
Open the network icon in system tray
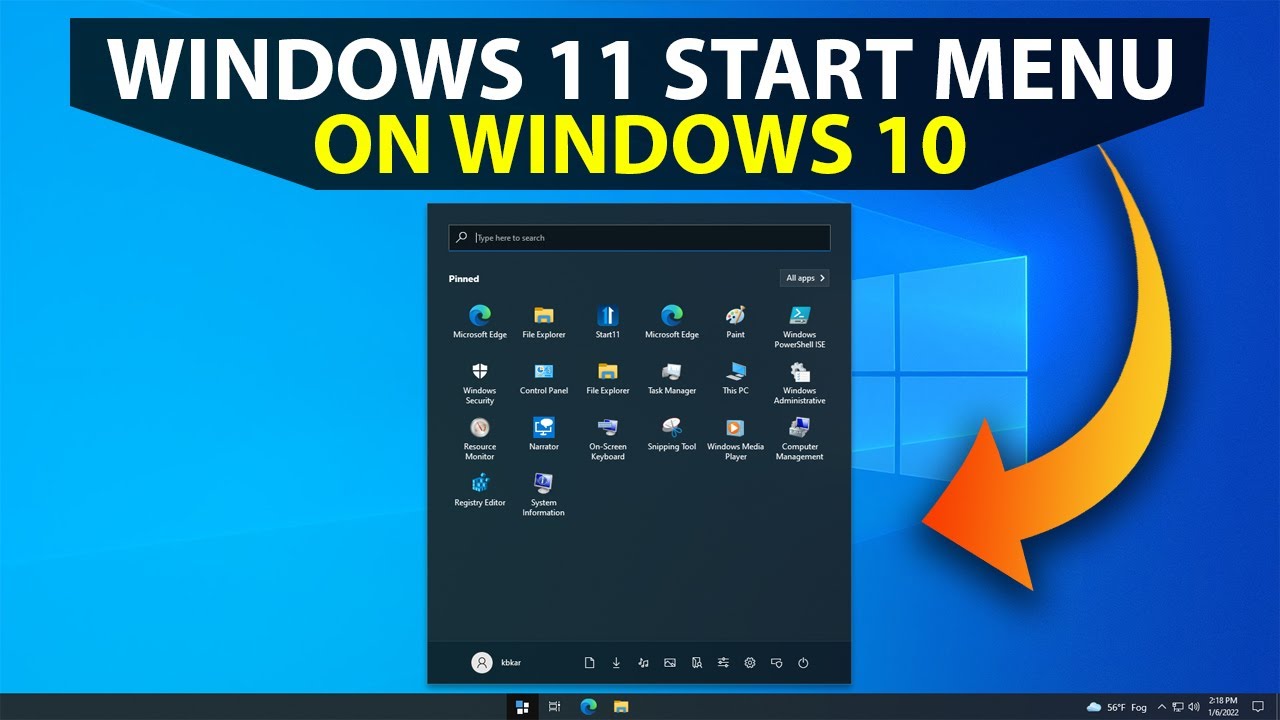click(x=1178, y=707)
